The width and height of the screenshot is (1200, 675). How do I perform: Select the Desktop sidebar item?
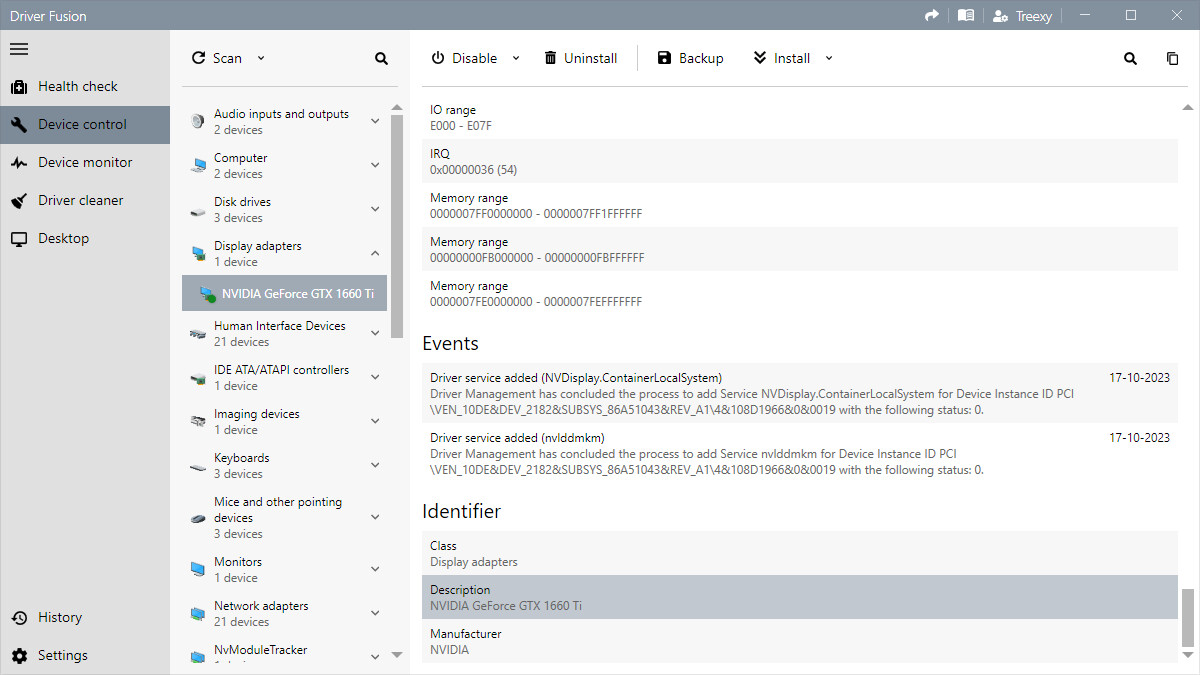(63, 239)
